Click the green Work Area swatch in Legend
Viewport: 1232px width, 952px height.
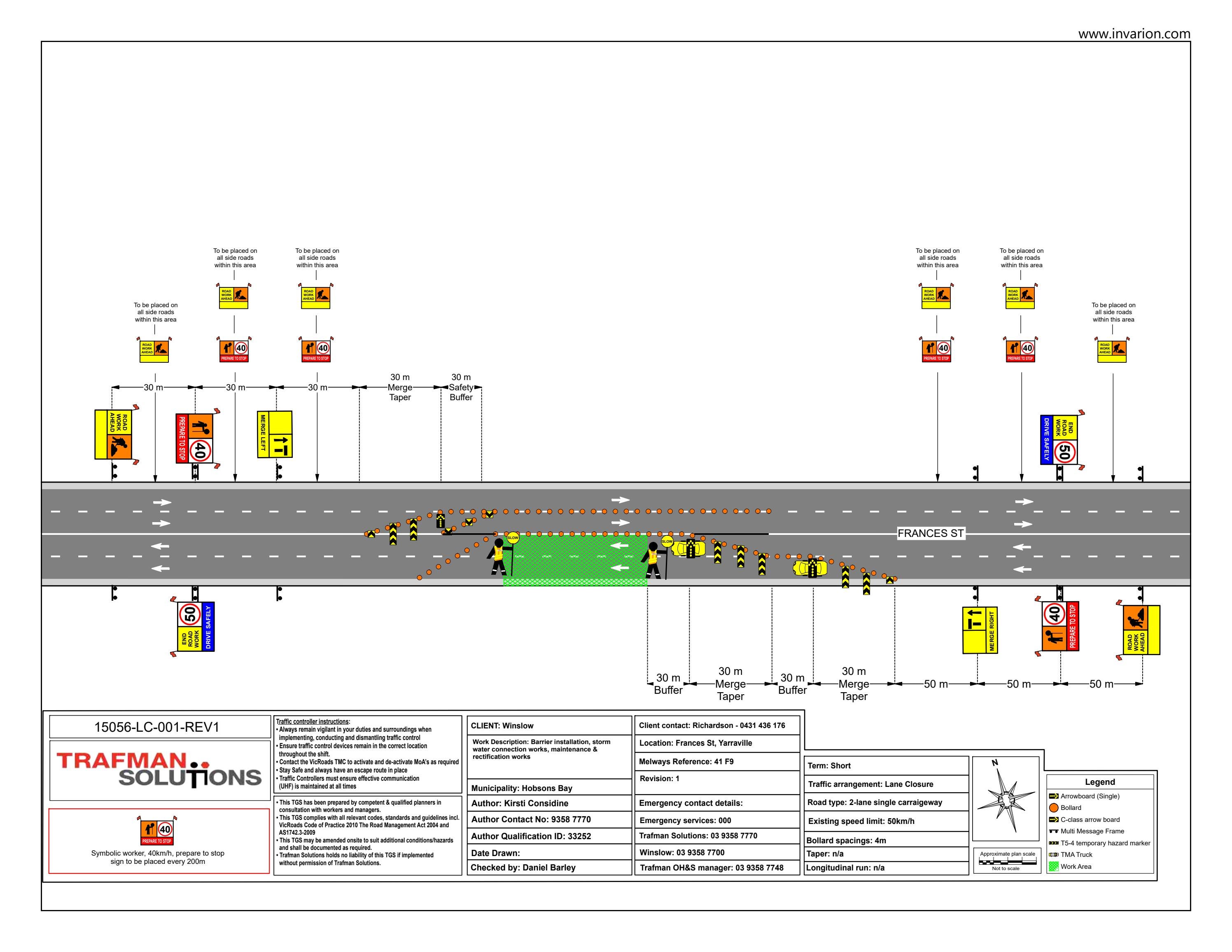[1053, 867]
